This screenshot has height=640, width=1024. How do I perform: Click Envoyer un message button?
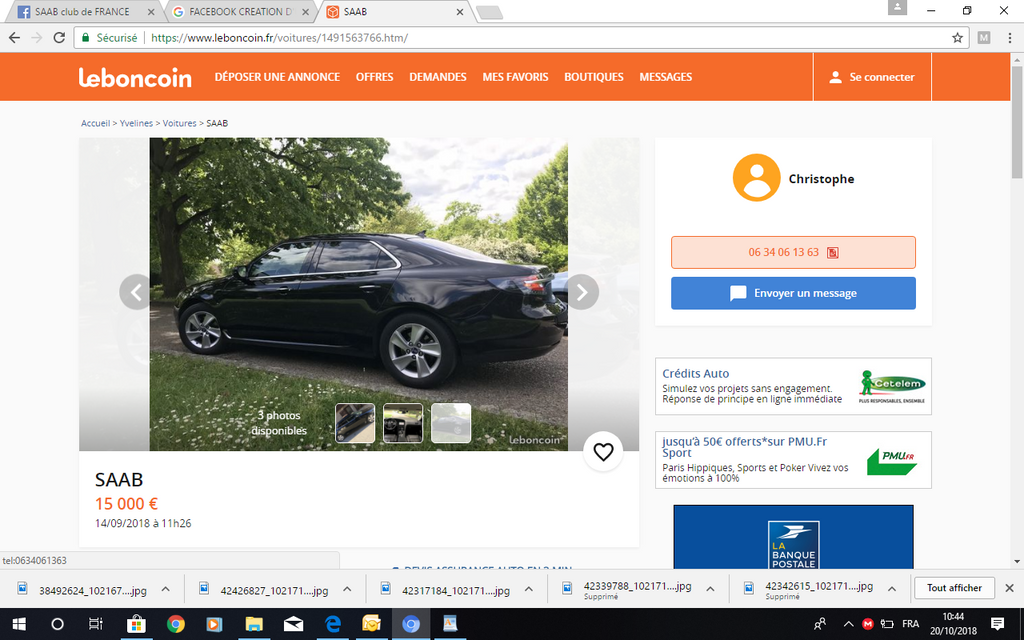click(x=793, y=293)
